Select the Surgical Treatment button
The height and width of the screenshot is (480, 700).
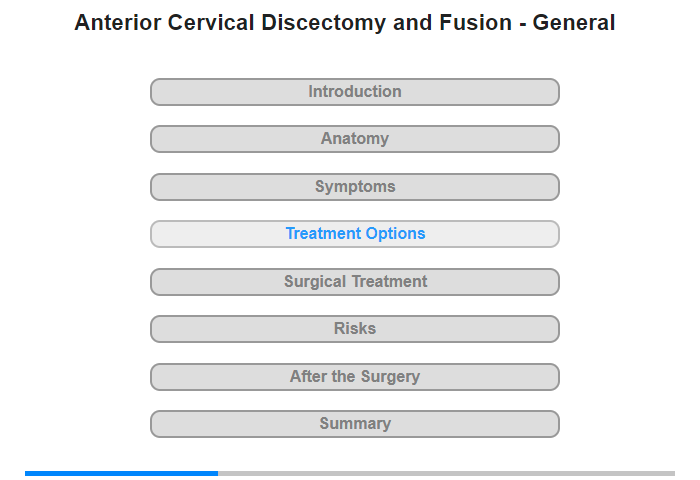(x=354, y=282)
